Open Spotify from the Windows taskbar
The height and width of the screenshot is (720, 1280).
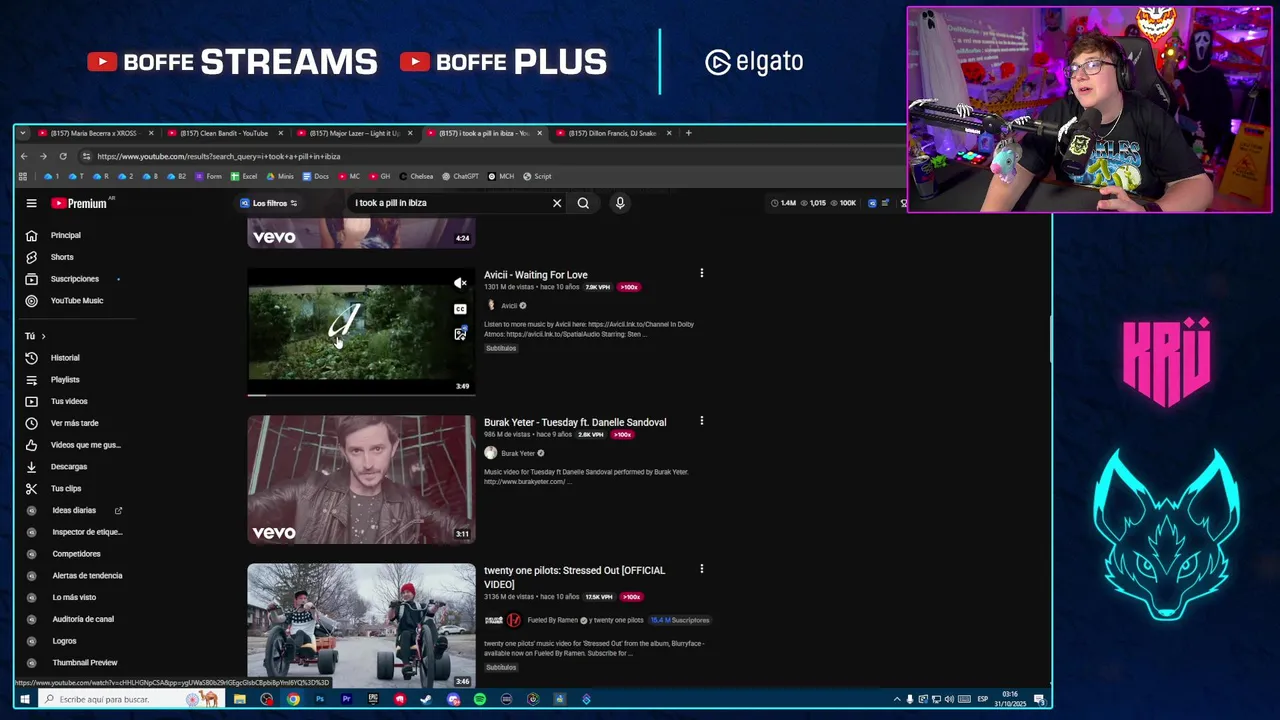pos(480,699)
